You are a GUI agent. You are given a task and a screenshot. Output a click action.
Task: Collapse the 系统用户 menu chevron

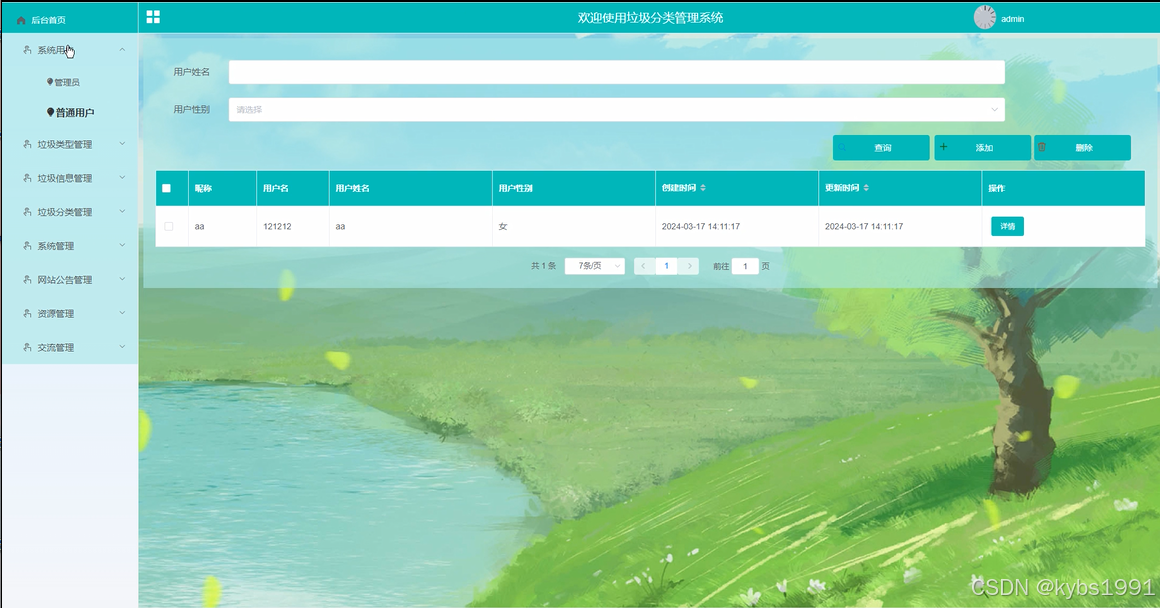(122, 50)
